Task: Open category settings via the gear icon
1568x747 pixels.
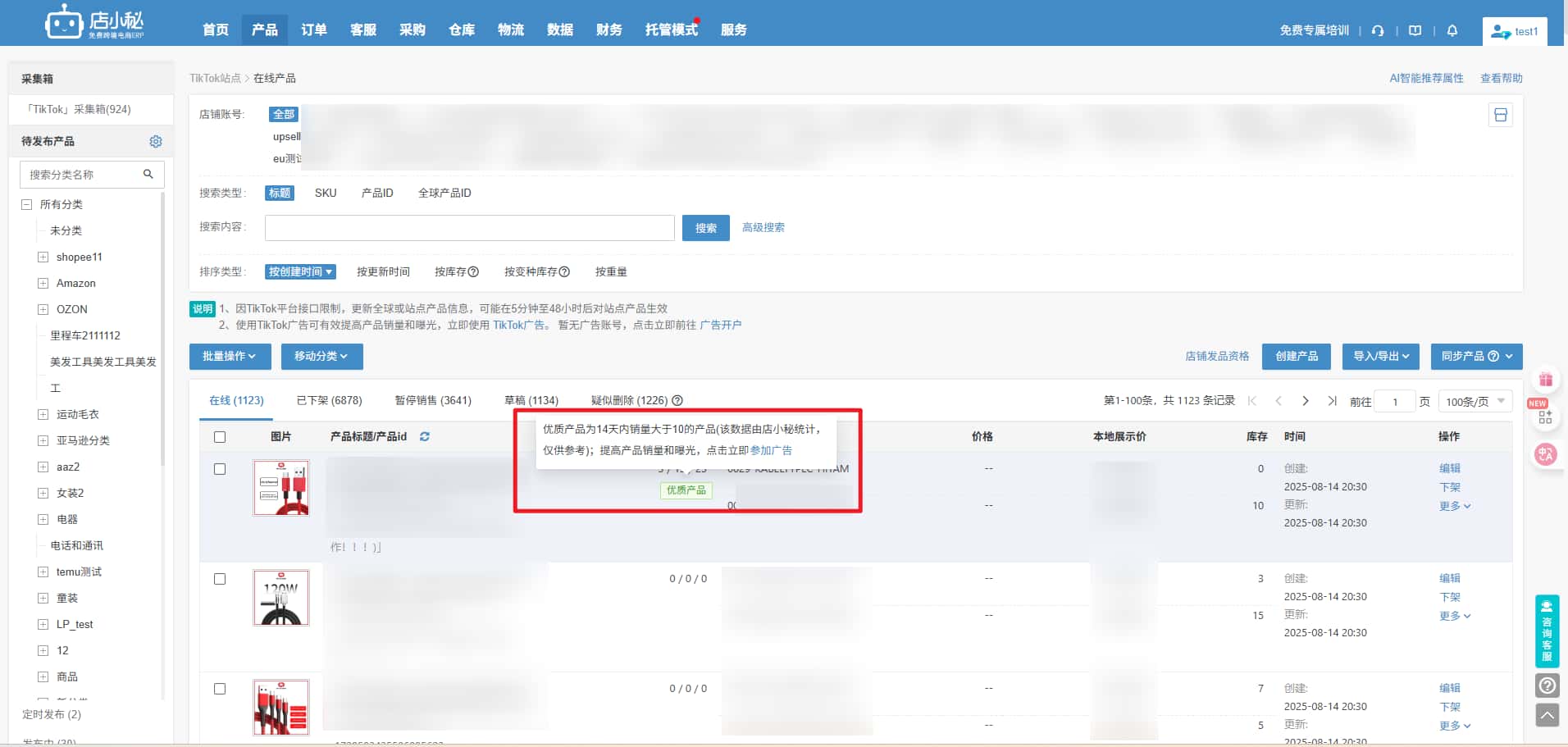Action: pyautogui.click(x=155, y=140)
